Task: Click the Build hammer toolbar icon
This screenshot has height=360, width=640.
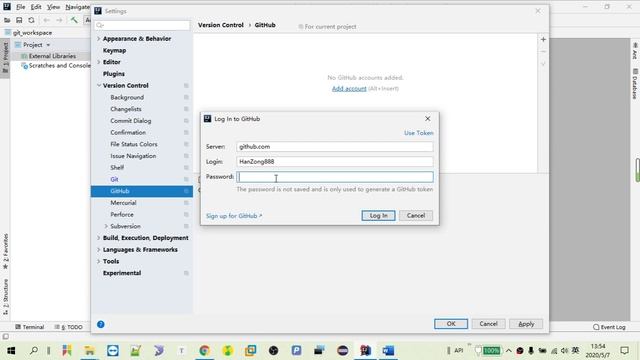Action: pos(74,20)
